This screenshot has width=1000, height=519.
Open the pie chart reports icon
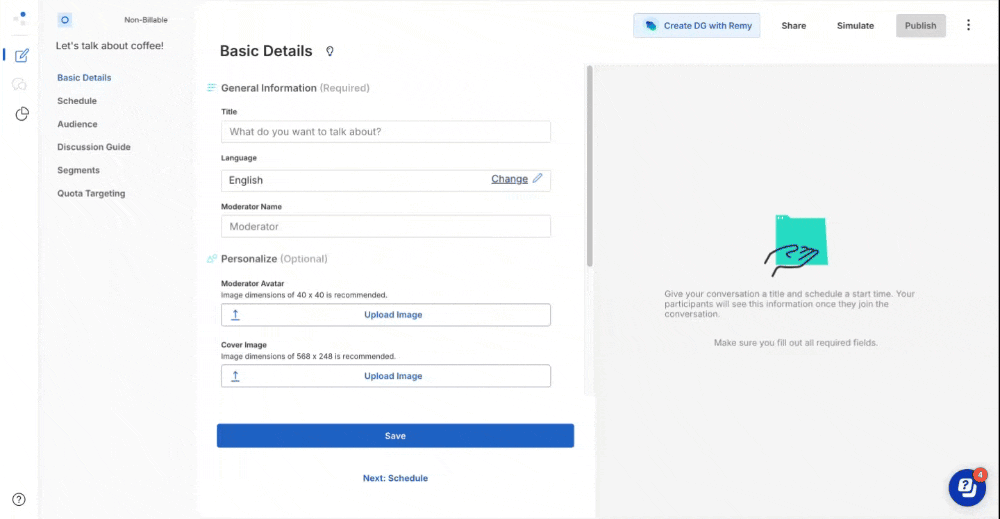(22, 114)
